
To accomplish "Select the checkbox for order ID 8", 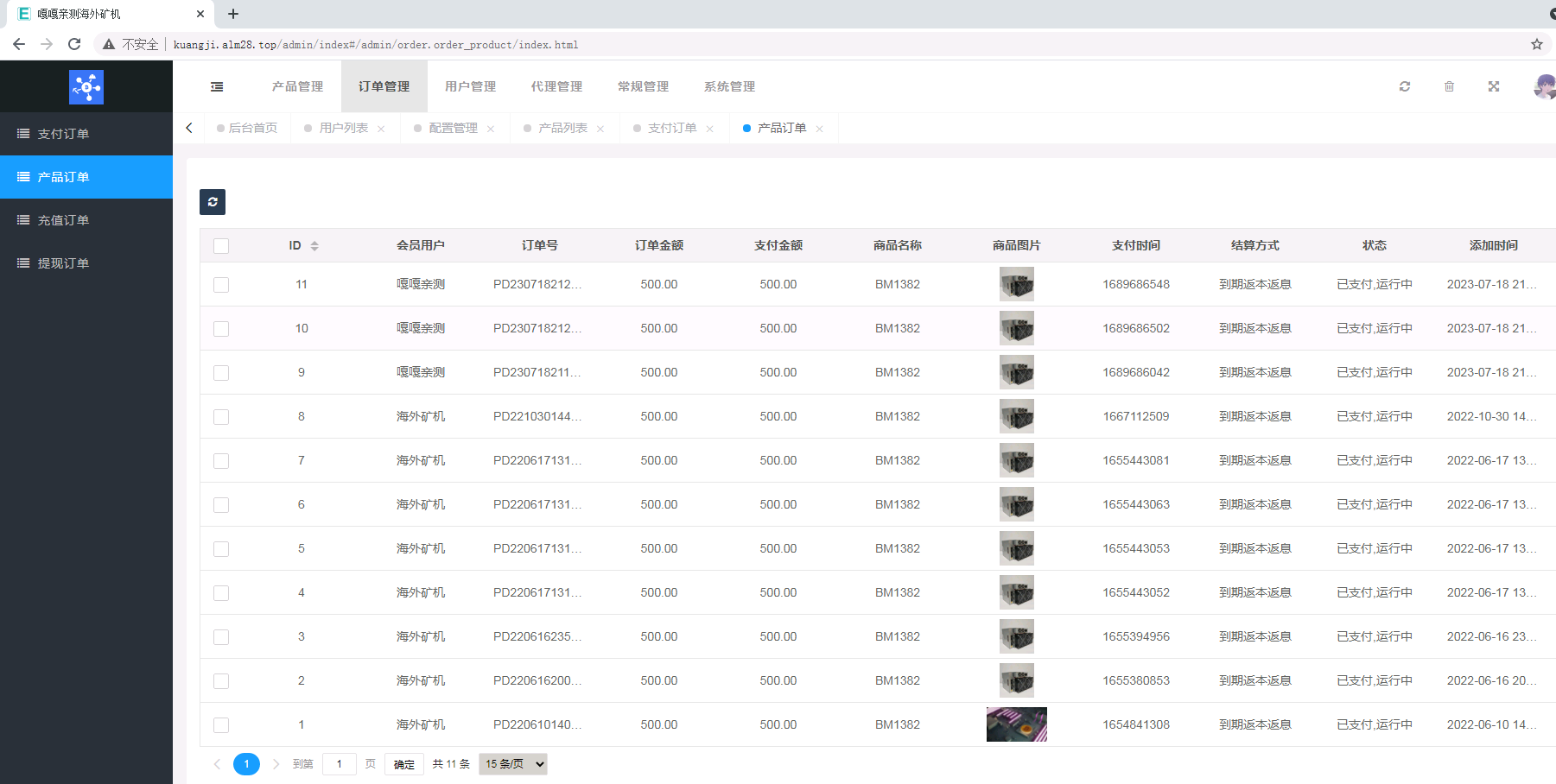I will coord(221,417).
